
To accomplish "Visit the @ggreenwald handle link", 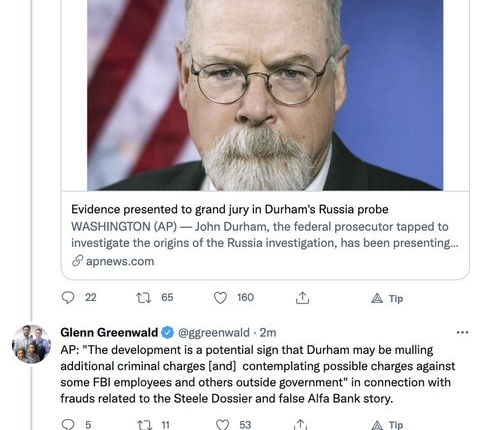I will tap(214, 332).
